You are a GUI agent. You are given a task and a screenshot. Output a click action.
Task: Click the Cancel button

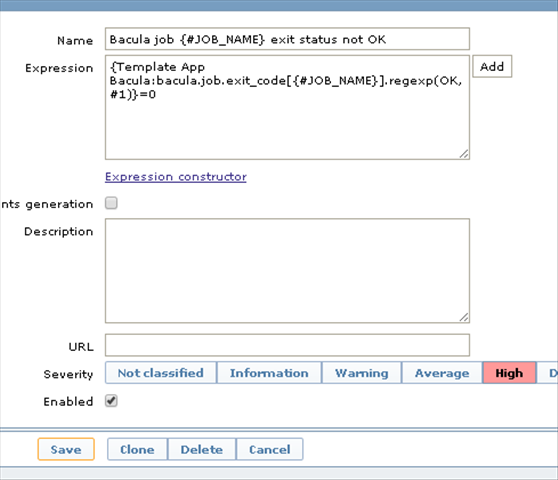click(x=270, y=449)
